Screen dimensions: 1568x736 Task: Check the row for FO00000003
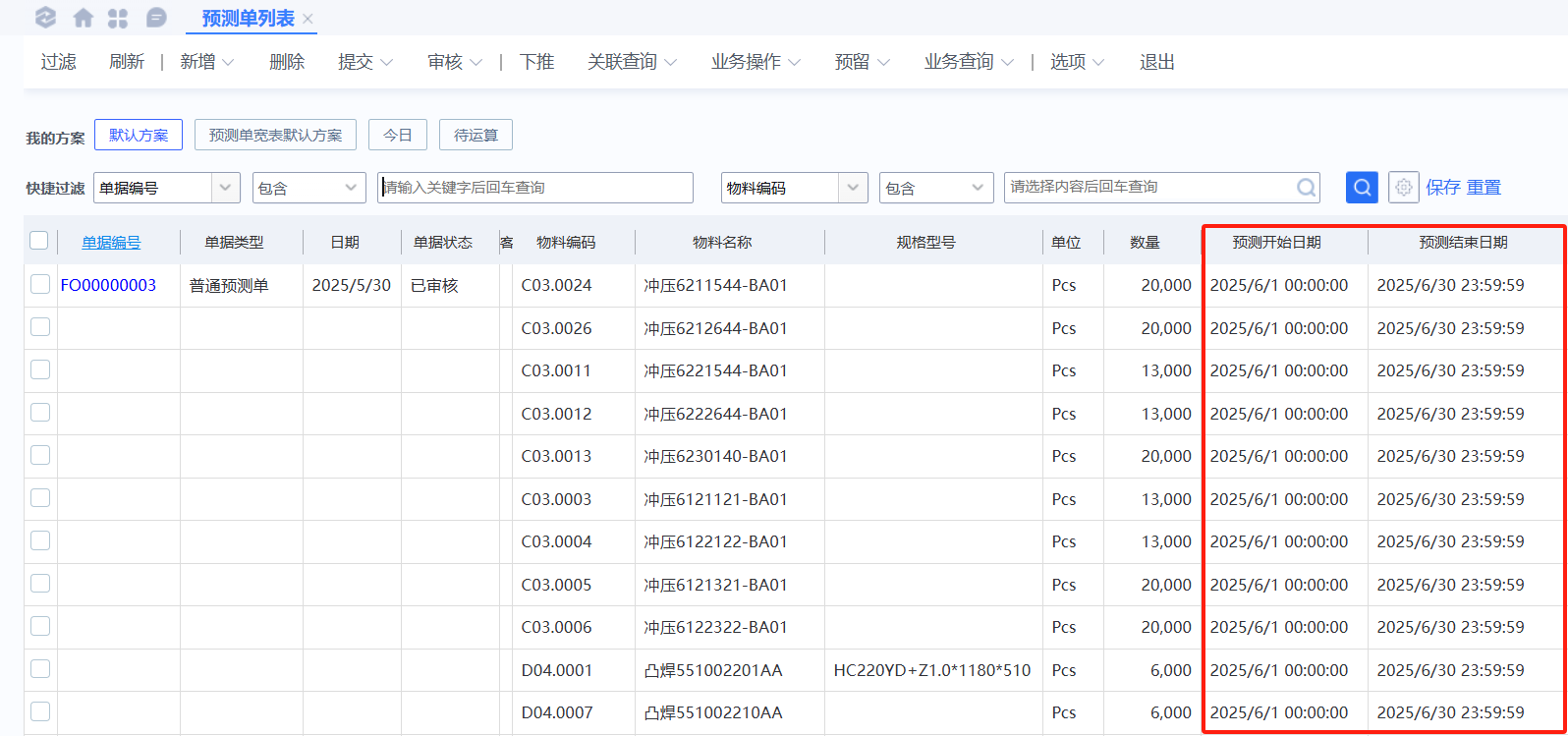(40, 284)
